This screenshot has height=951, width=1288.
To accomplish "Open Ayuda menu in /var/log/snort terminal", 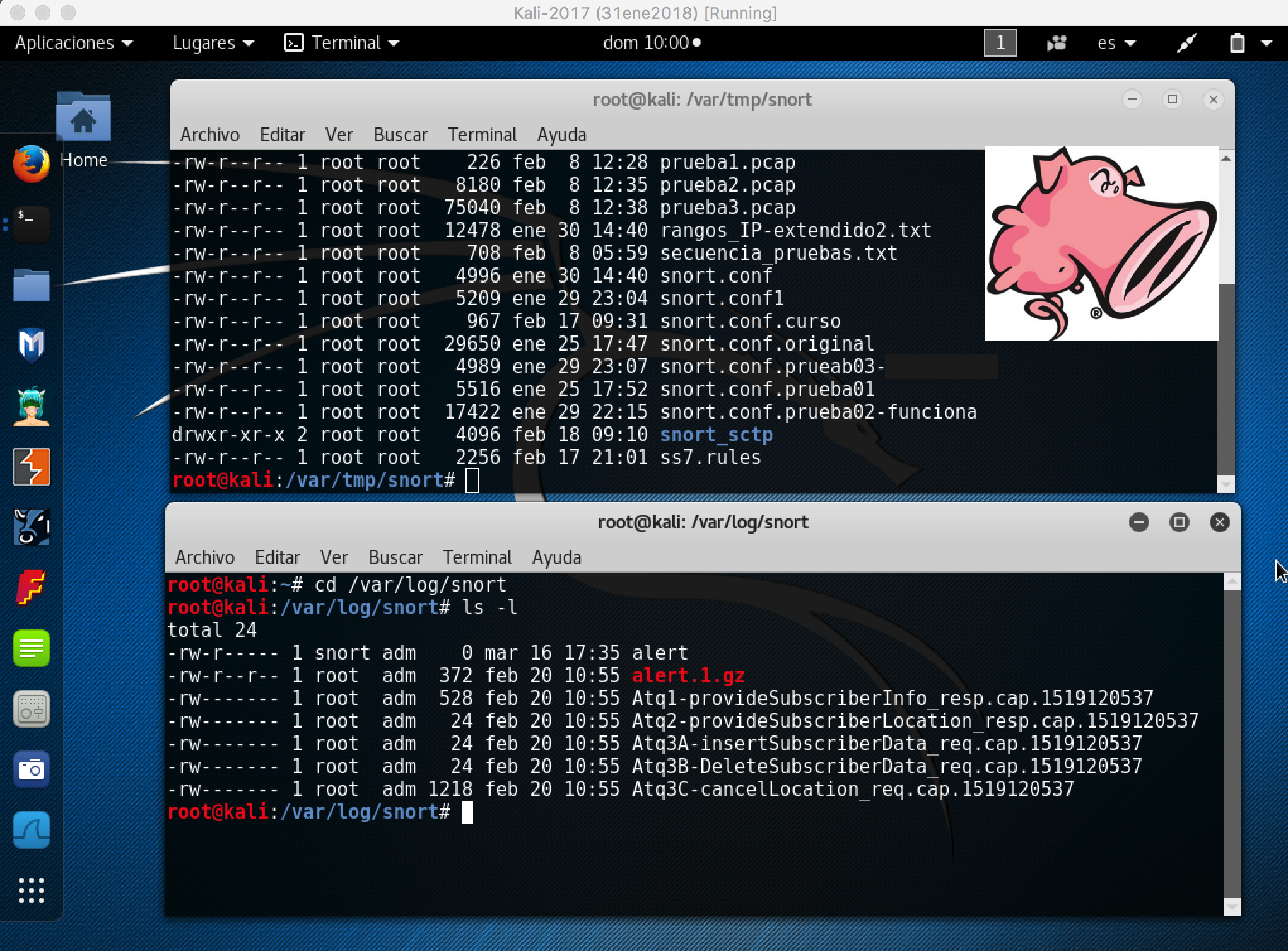I will [x=557, y=557].
